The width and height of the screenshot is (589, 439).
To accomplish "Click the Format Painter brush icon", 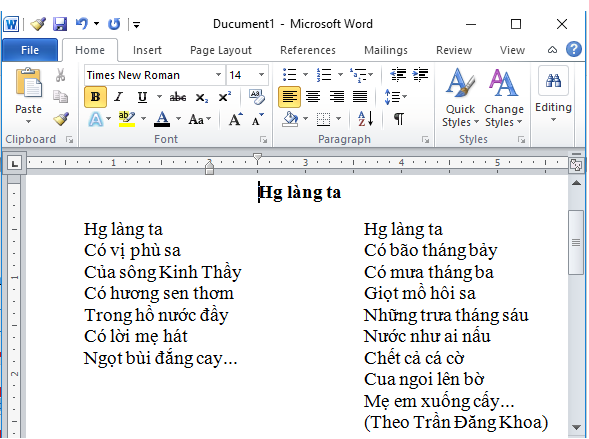I will coord(61,119).
